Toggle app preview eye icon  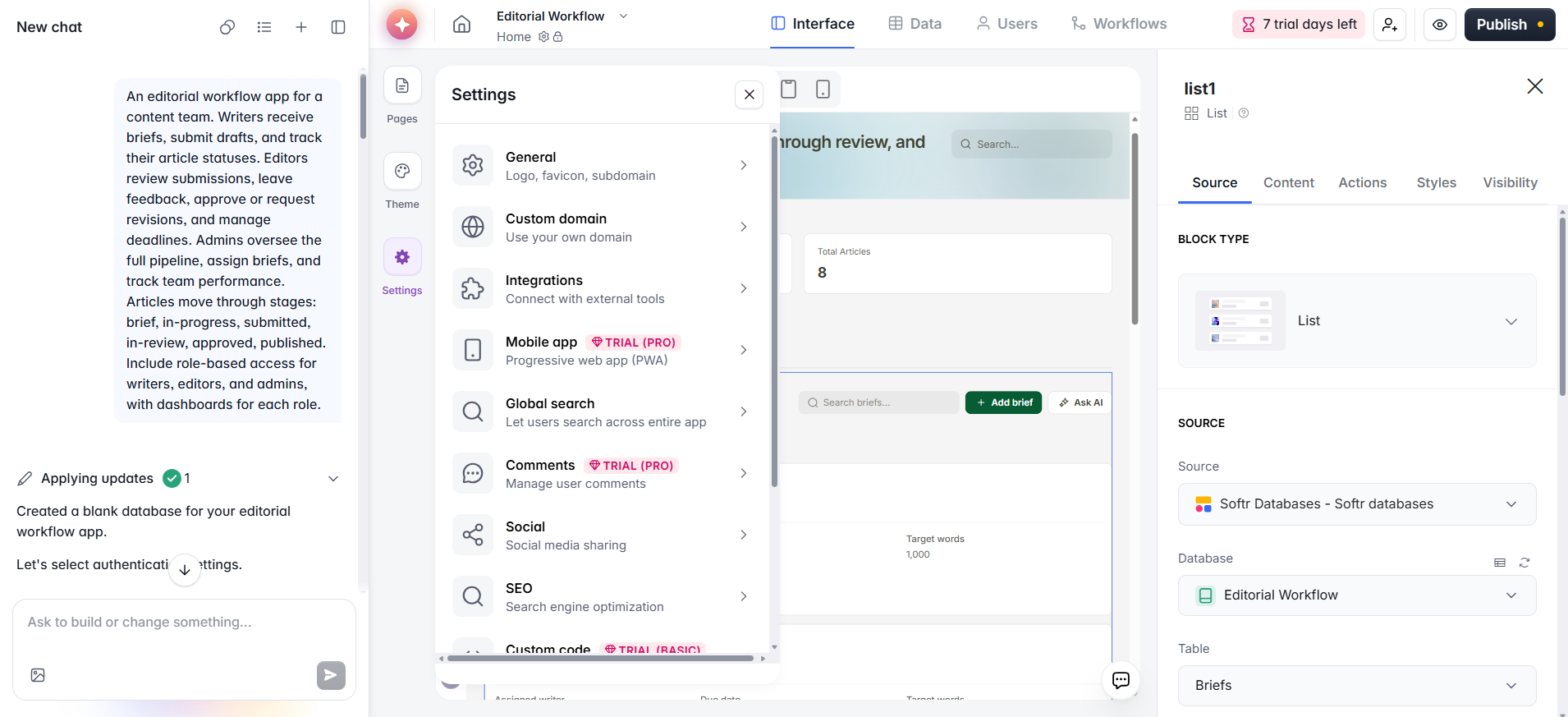pyautogui.click(x=1440, y=25)
